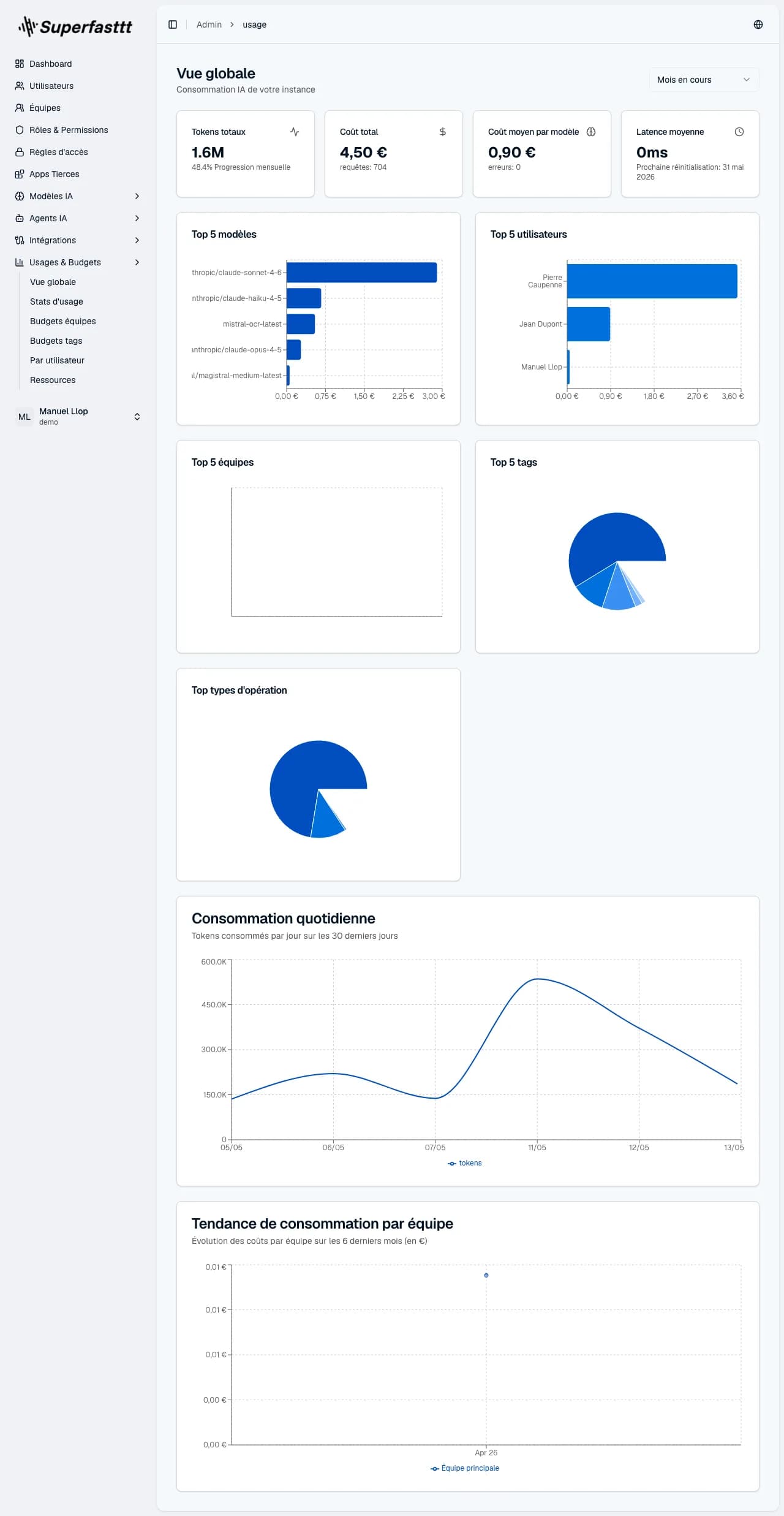
Task: Click the Admin breadcrumb link
Action: click(x=209, y=25)
